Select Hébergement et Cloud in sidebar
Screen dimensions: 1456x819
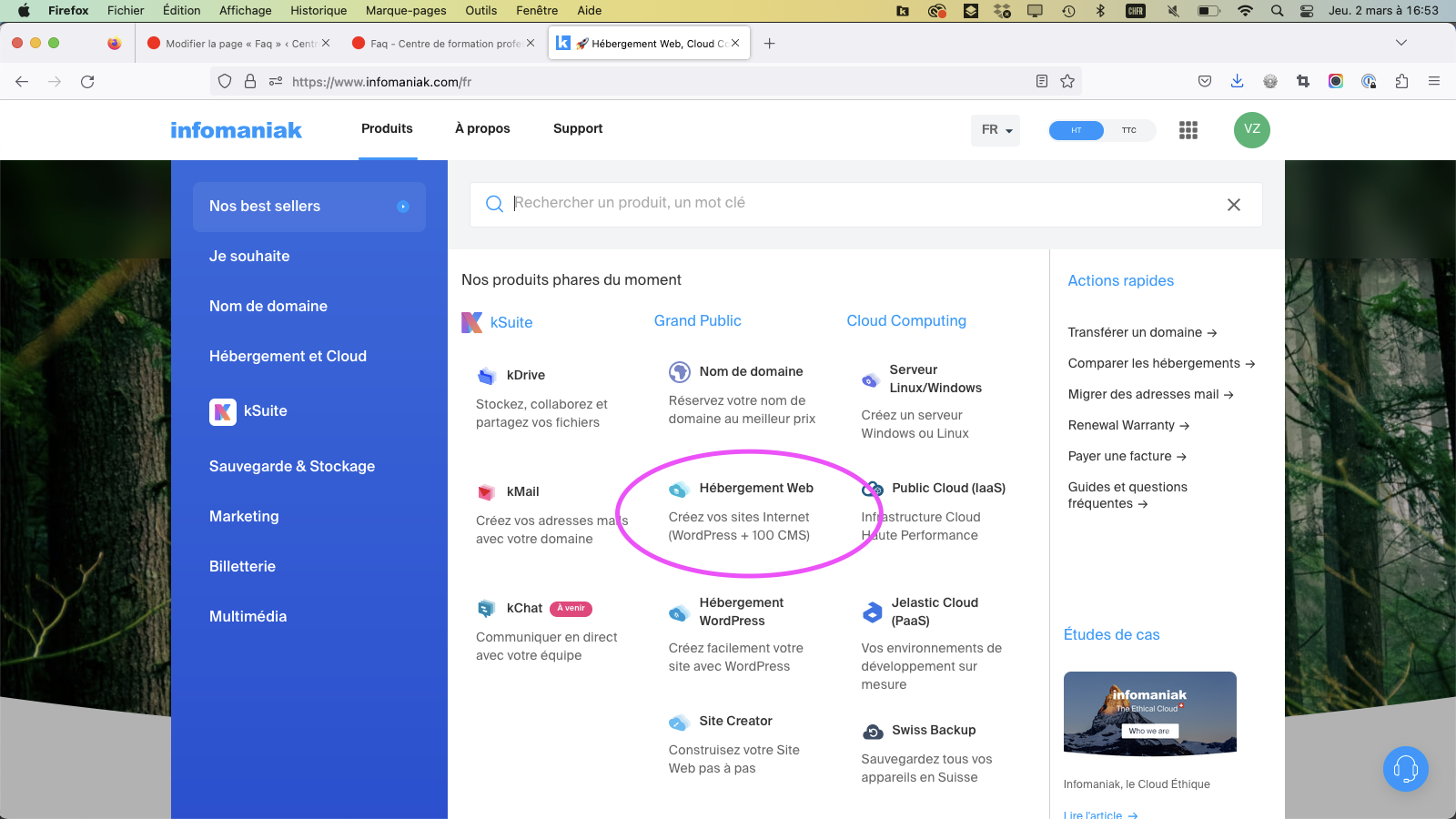click(x=288, y=357)
